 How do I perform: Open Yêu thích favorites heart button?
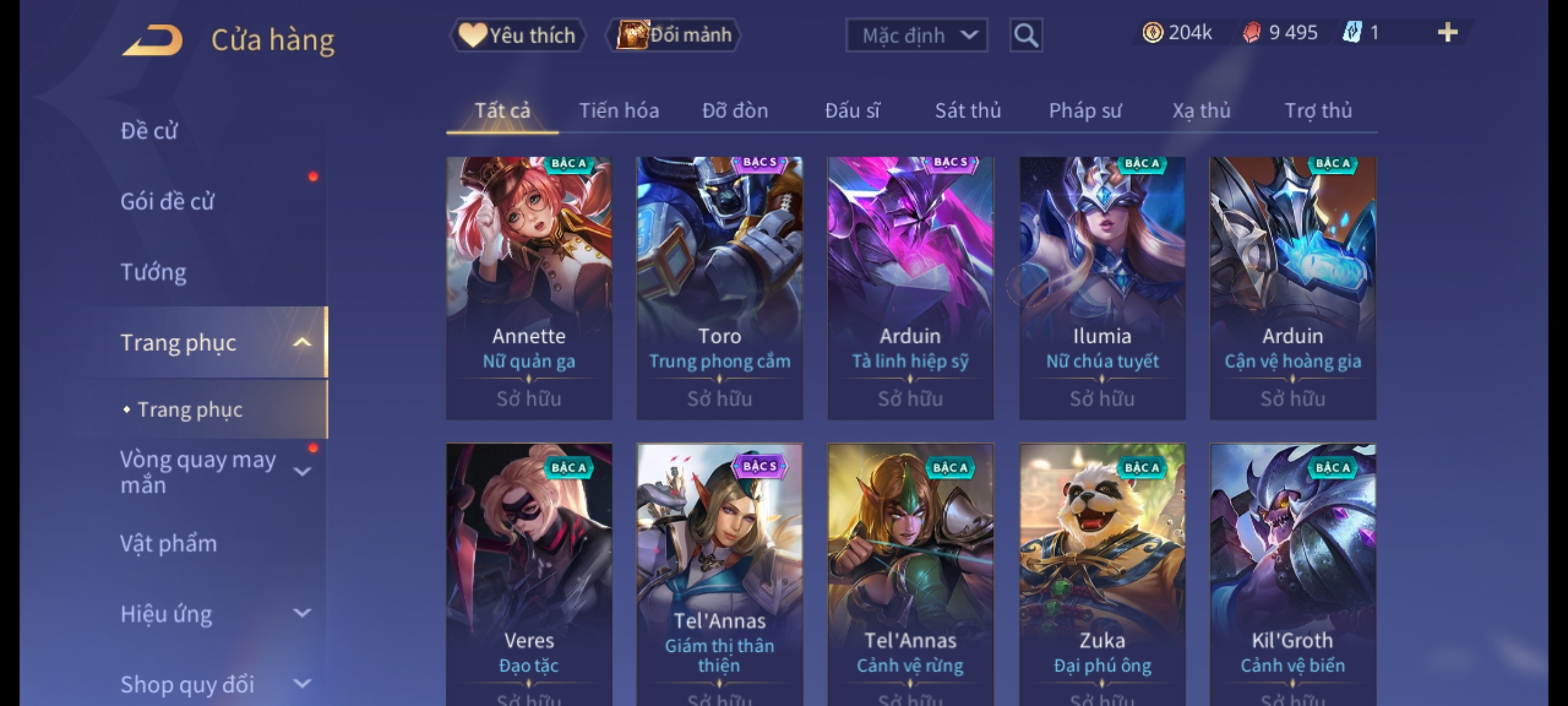518,35
